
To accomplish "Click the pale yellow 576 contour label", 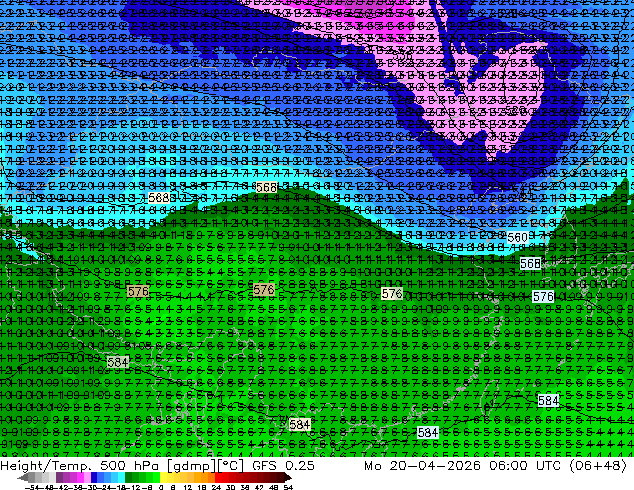I will [x=392, y=294].
